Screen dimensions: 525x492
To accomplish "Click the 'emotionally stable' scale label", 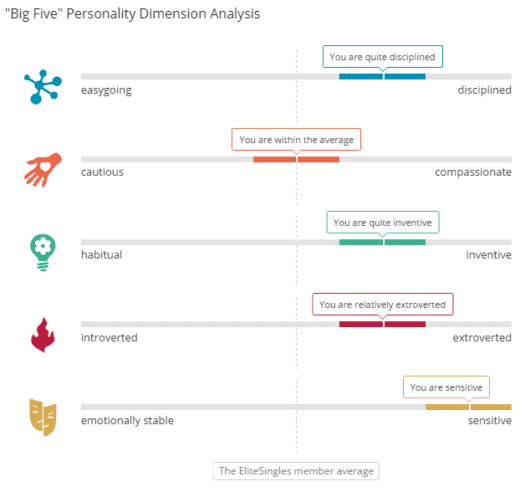I will pyautogui.click(x=127, y=421).
